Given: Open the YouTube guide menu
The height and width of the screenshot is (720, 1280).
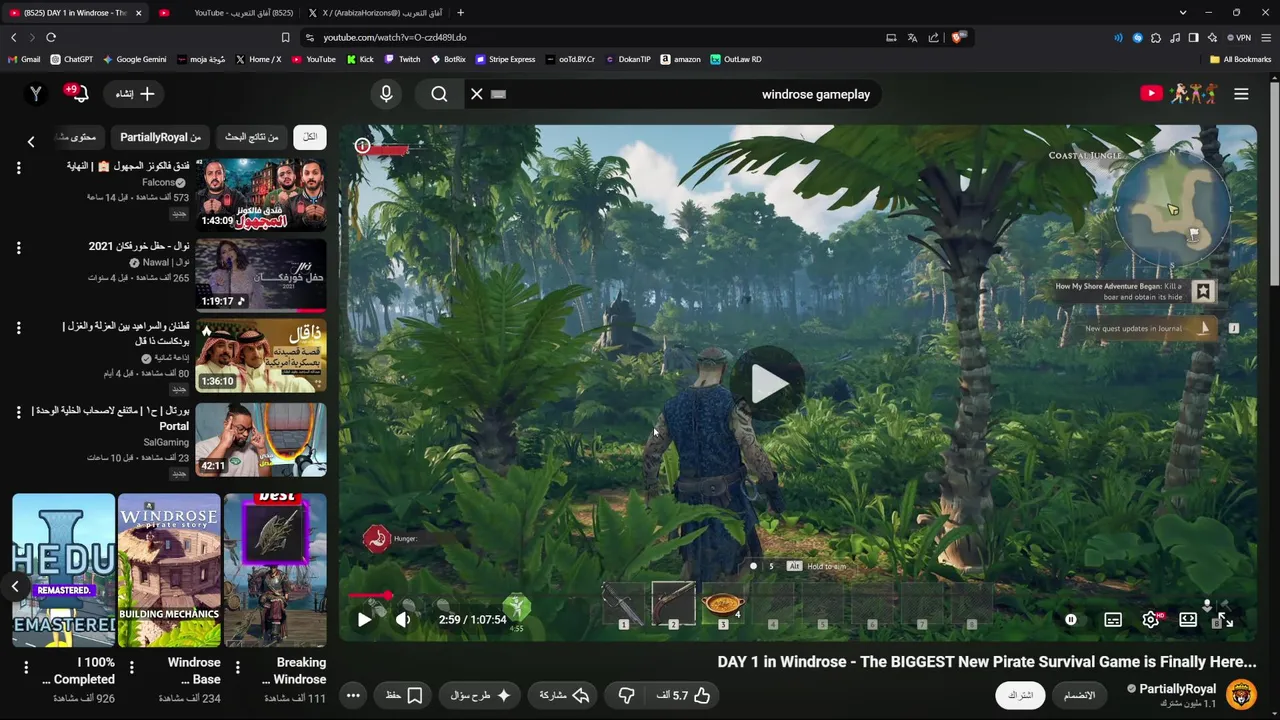Looking at the screenshot, I should [1241, 94].
